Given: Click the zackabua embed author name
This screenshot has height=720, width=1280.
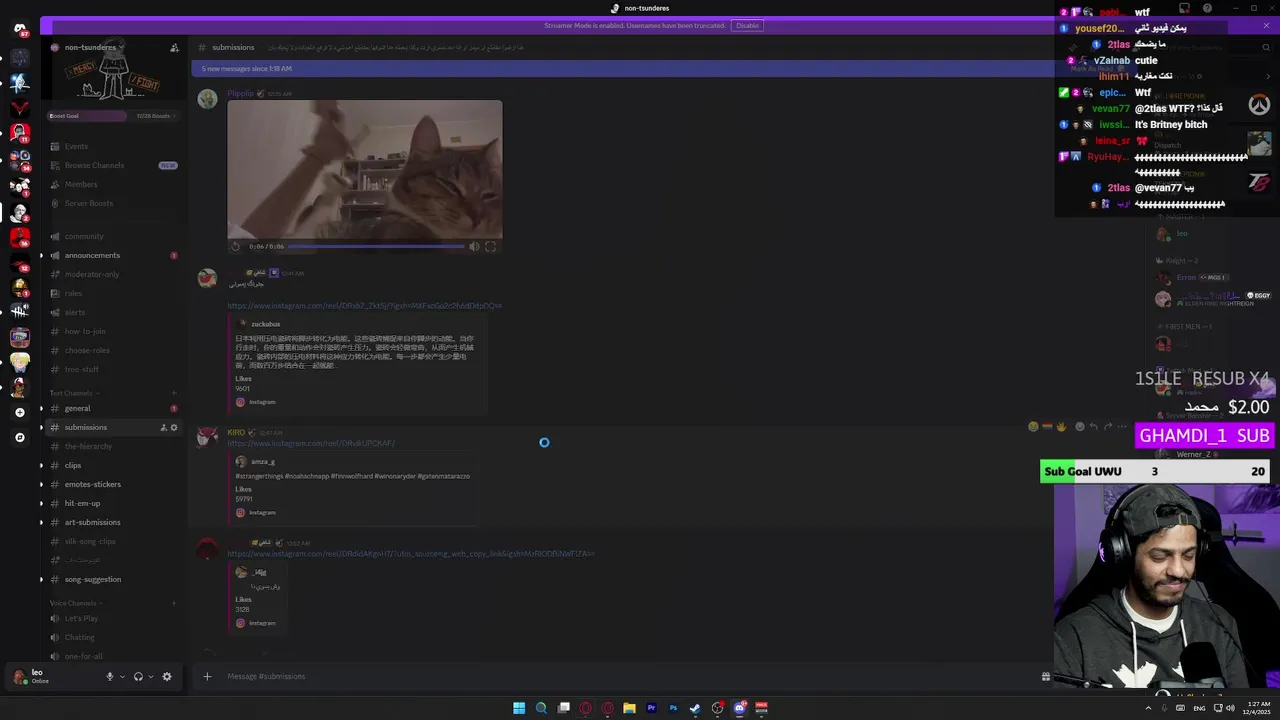Looking at the screenshot, I should coord(266,324).
